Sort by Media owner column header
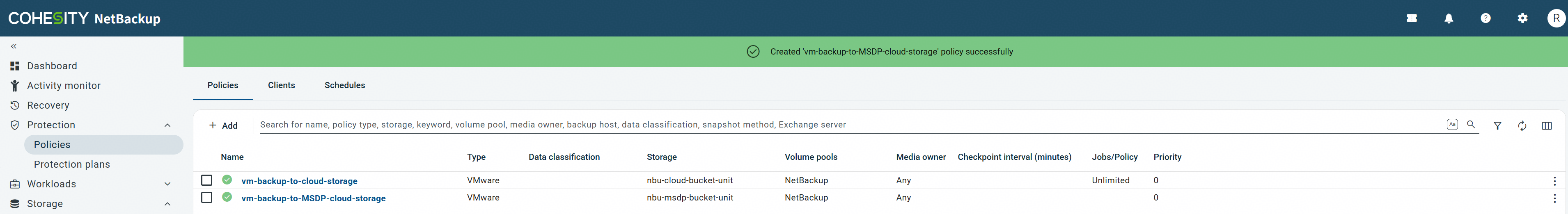Image resolution: width=1568 pixels, height=214 pixels. tap(921, 157)
